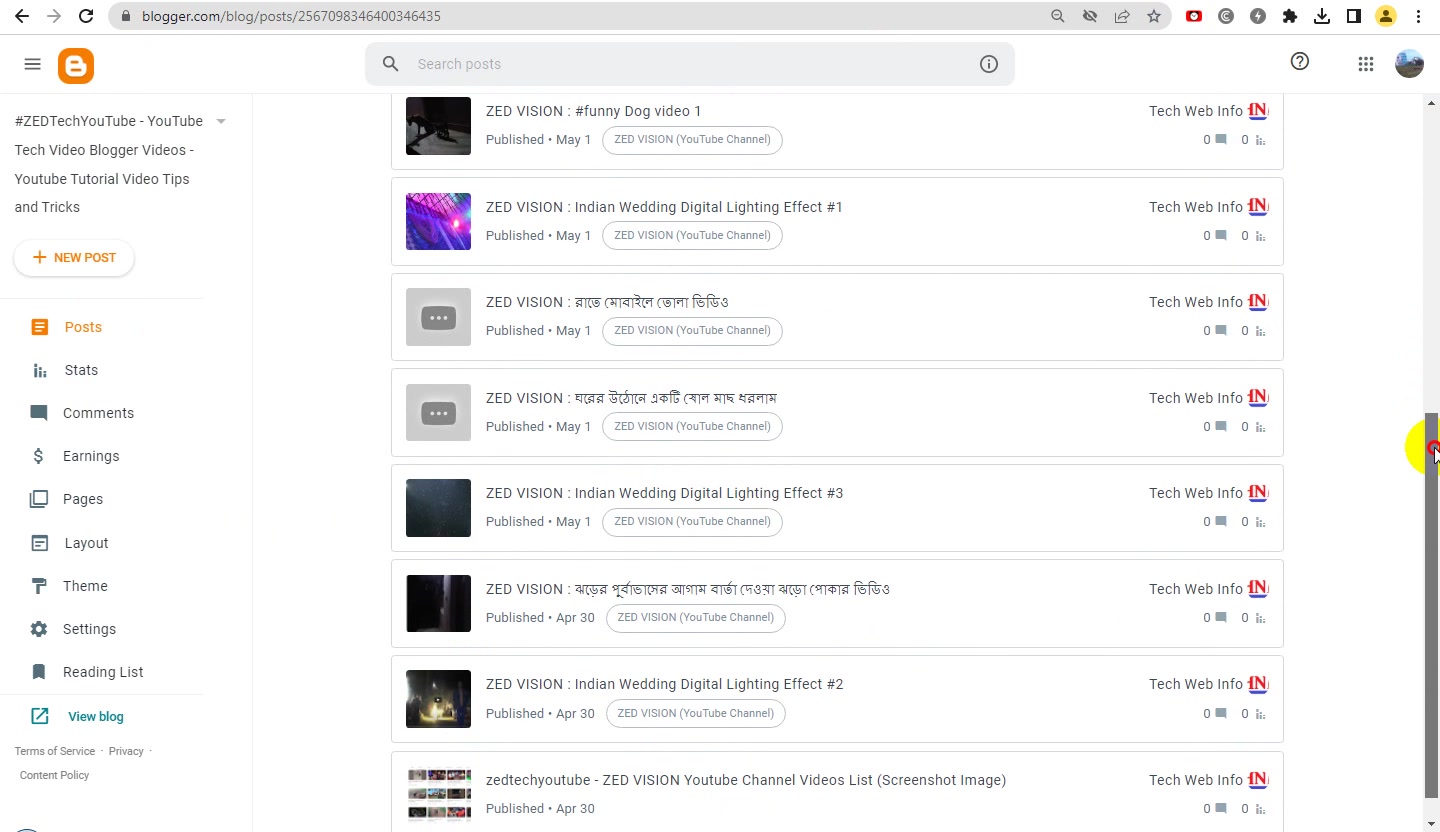The image size is (1440, 832).
Task: Bookmark this page with the star icon
Action: click(1154, 16)
